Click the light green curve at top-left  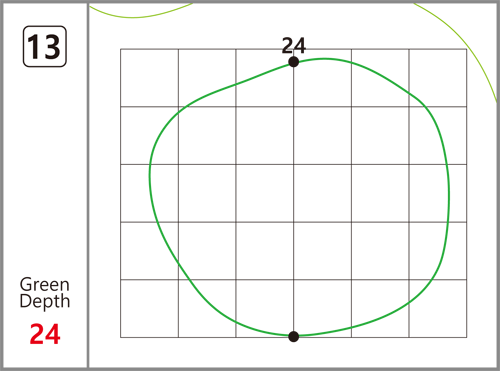140,13
